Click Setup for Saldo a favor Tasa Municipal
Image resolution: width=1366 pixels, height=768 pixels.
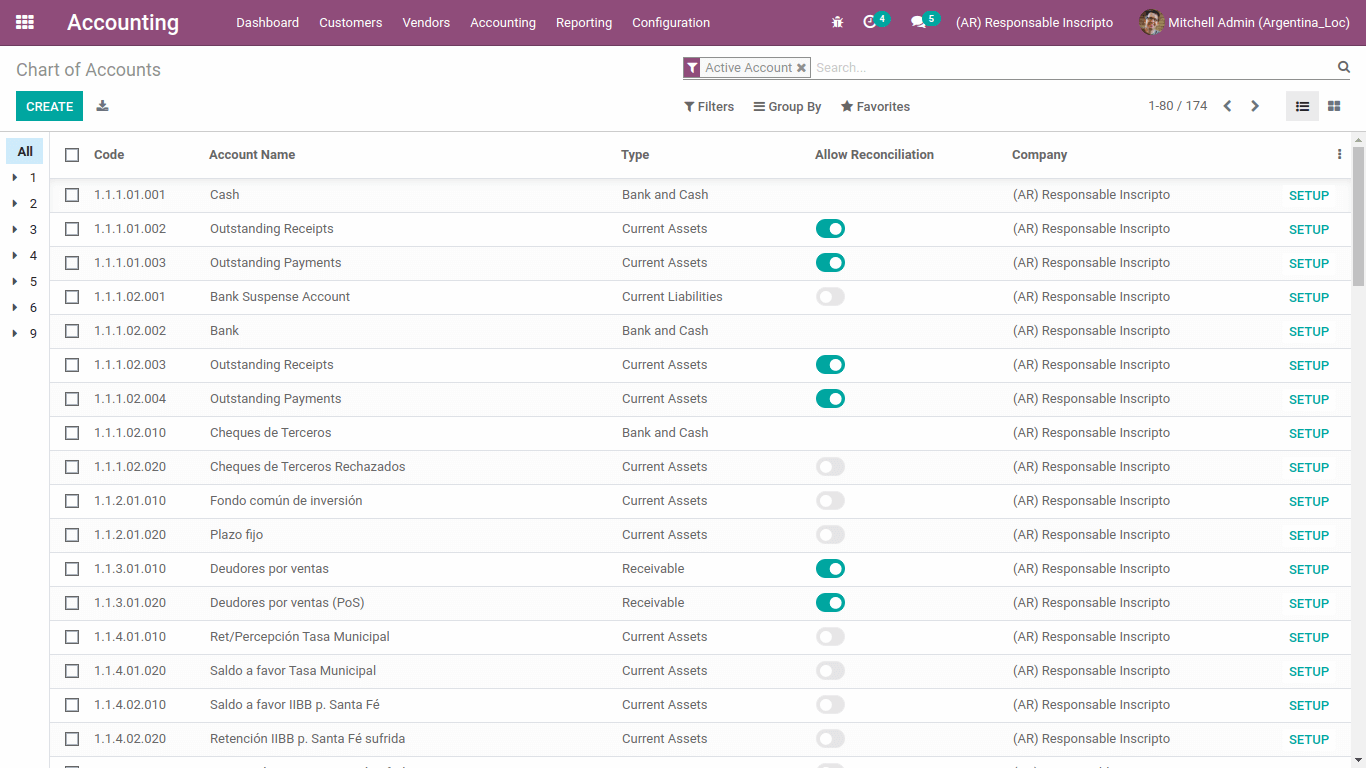coord(1308,672)
